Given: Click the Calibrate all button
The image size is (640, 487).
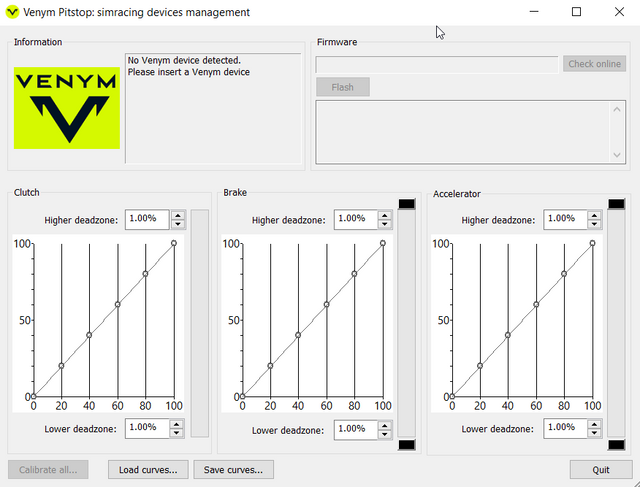Looking at the screenshot, I should (48, 470).
